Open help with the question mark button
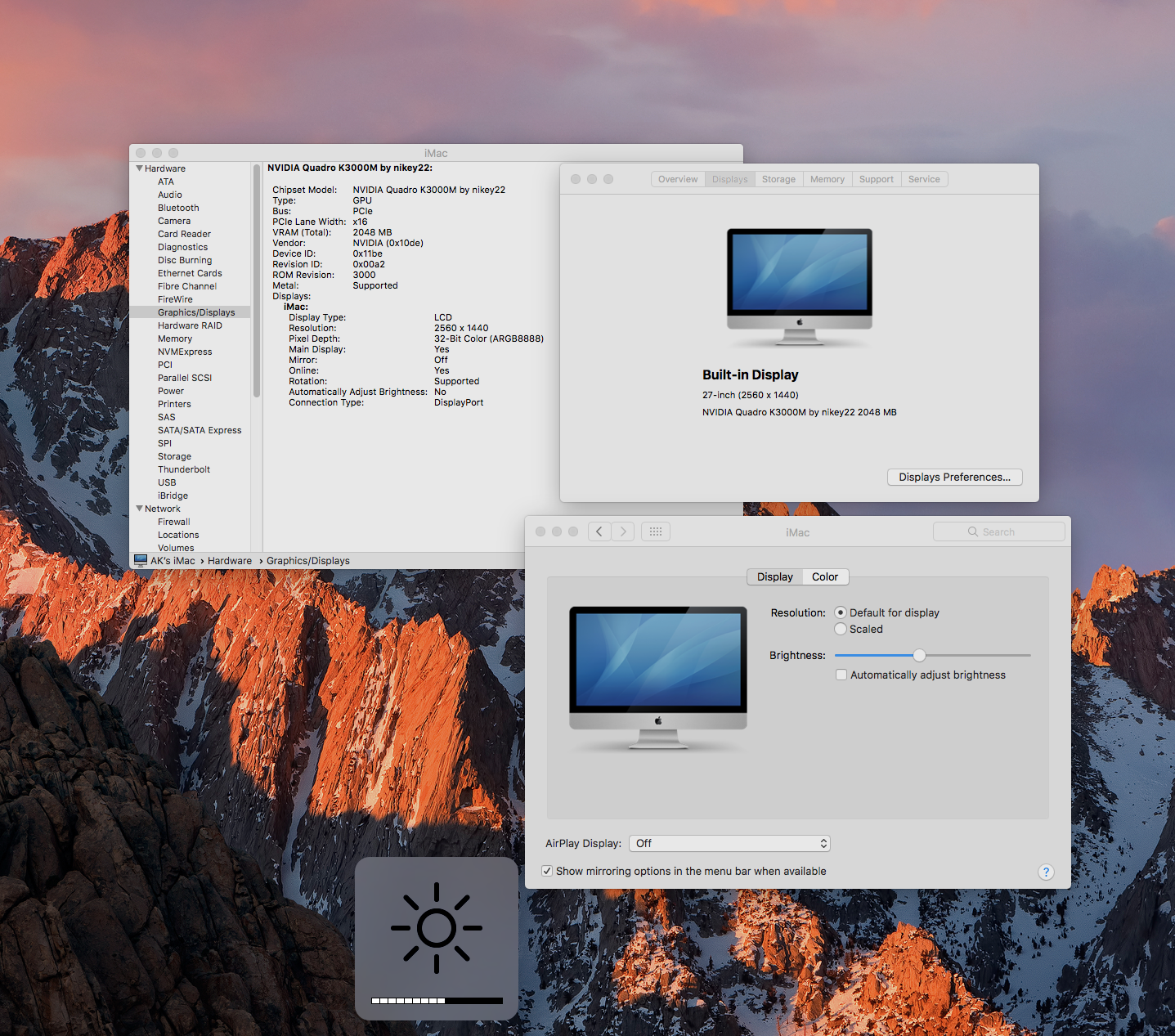 [1046, 872]
